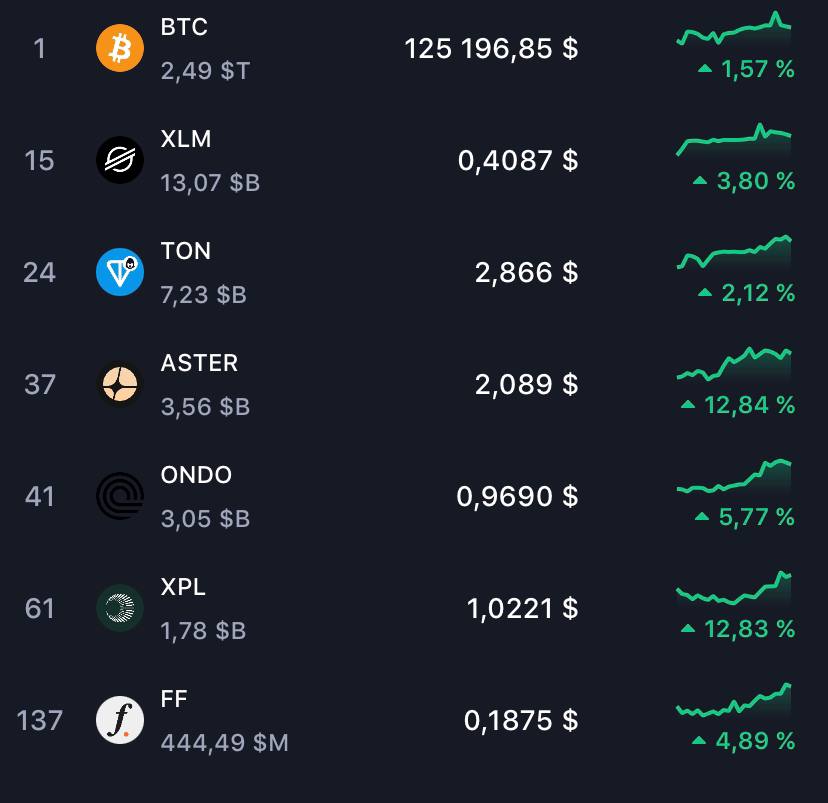The height and width of the screenshot is (803, 828).
Task: Click the orange Bitcoin coin icon
Action: pos(120,48)
